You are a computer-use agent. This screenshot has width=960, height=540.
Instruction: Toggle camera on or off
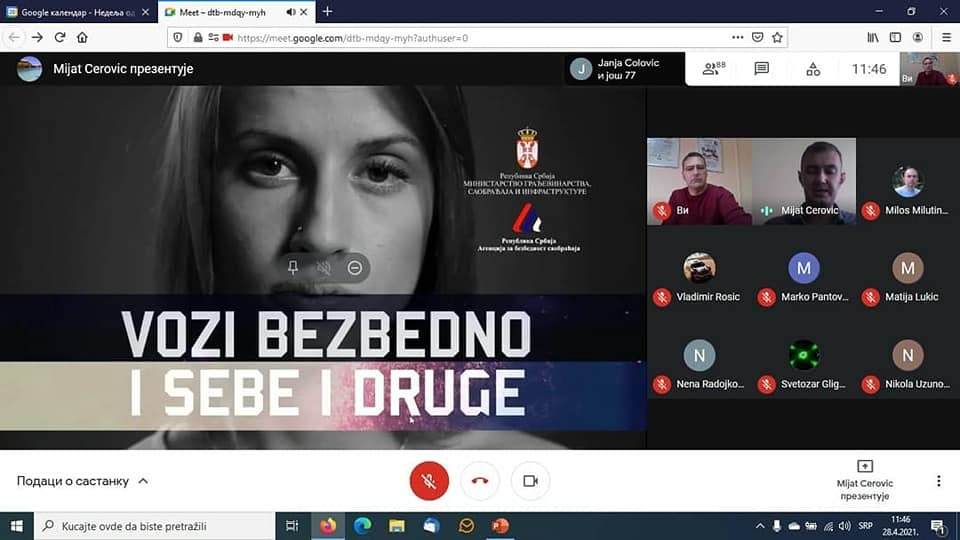[531, 481]
